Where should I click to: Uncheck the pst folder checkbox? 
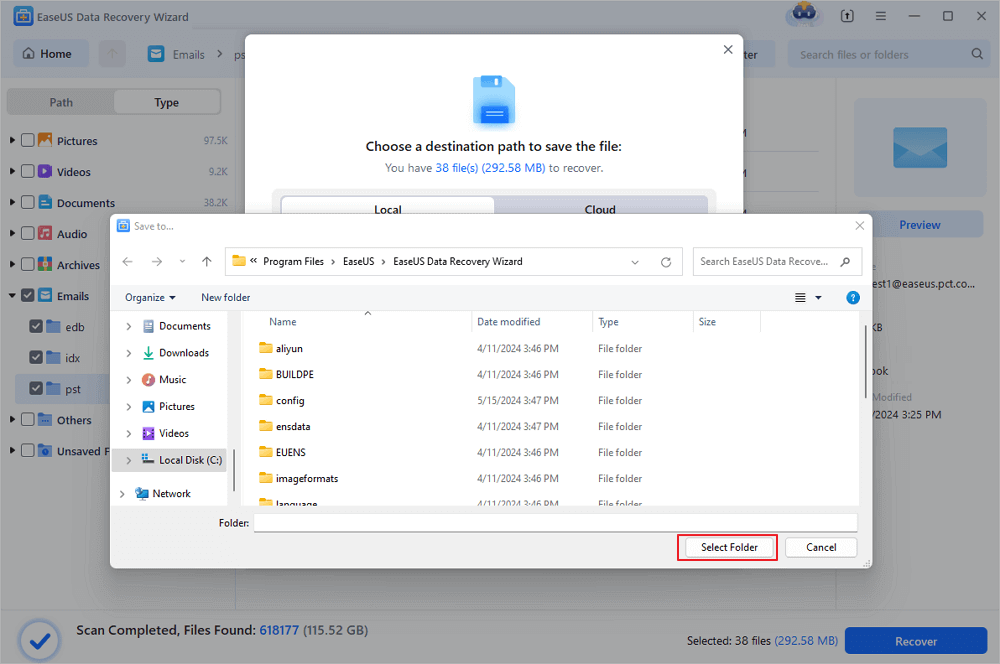[36, 388]
